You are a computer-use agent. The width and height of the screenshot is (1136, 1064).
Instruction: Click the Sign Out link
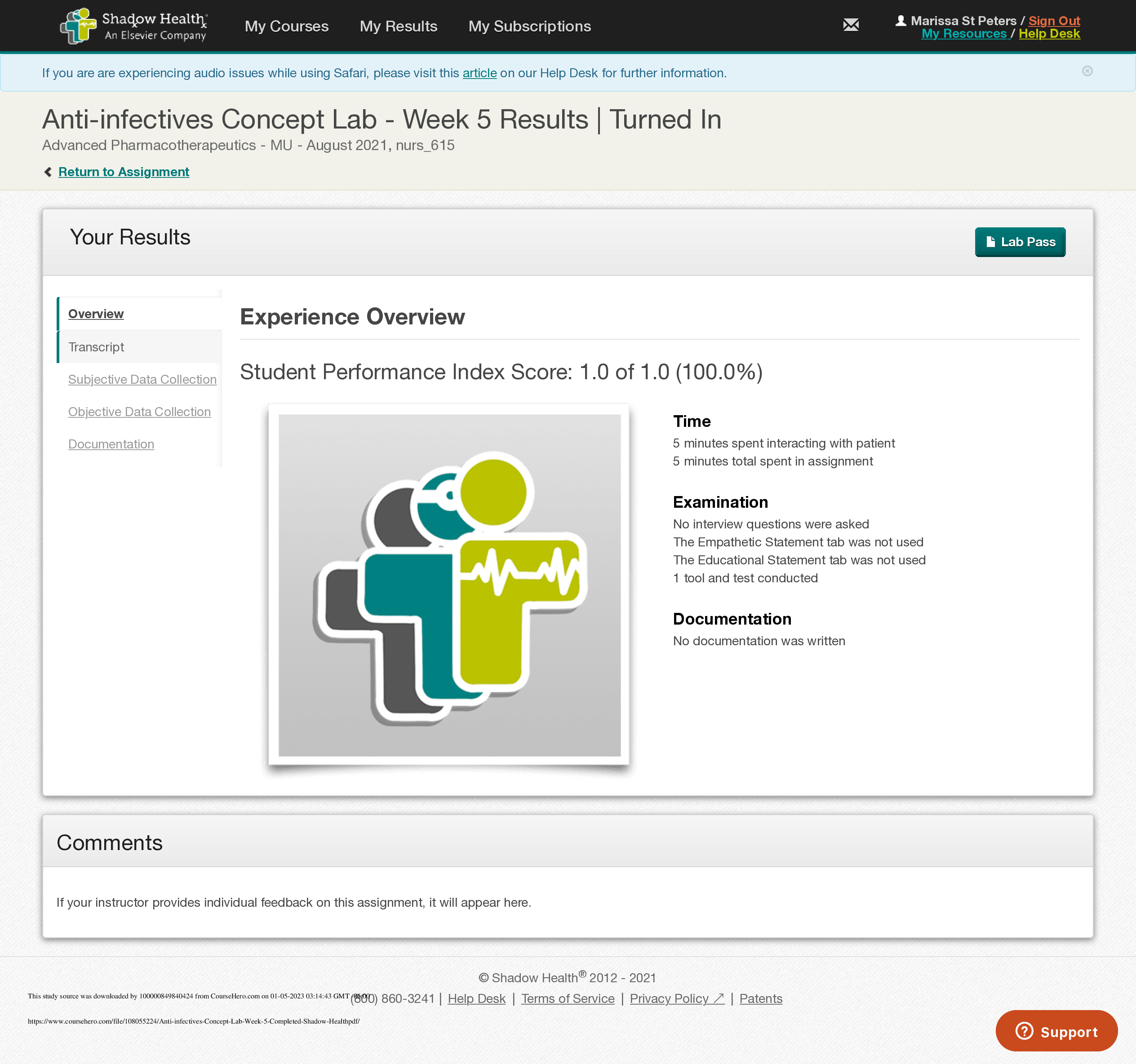tap(1054, 21)
